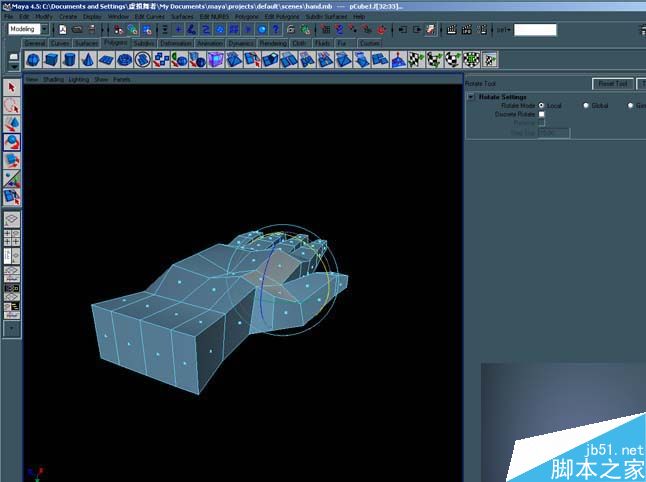This screenshot has height=482, width=646.
Task: Activate the highlighted Rotate tool in toolbox
Action: tap(12, 142)
